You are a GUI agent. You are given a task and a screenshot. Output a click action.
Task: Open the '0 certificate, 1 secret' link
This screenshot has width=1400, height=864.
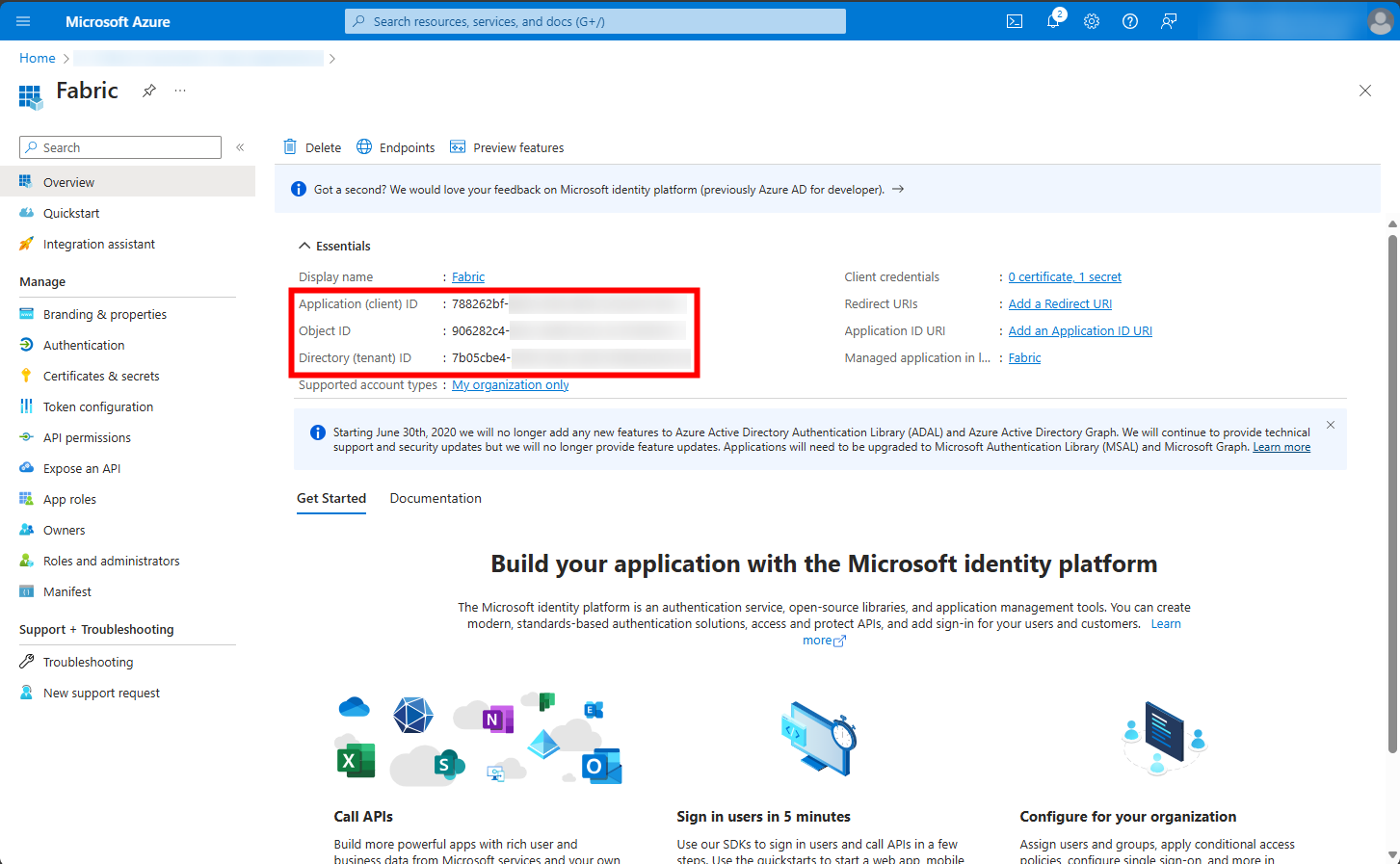1065,276
